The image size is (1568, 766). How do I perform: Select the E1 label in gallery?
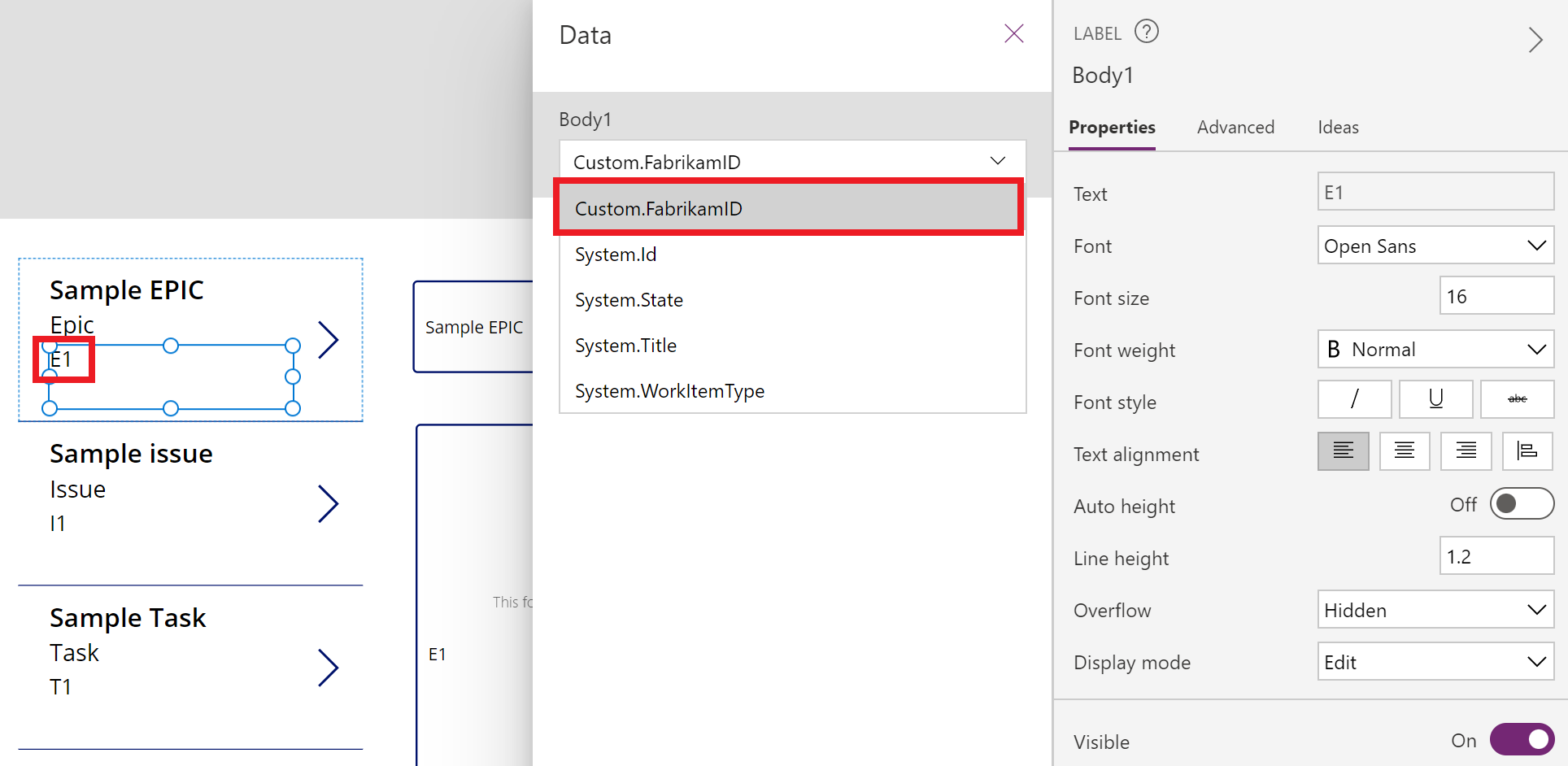[x=61, y=359]
